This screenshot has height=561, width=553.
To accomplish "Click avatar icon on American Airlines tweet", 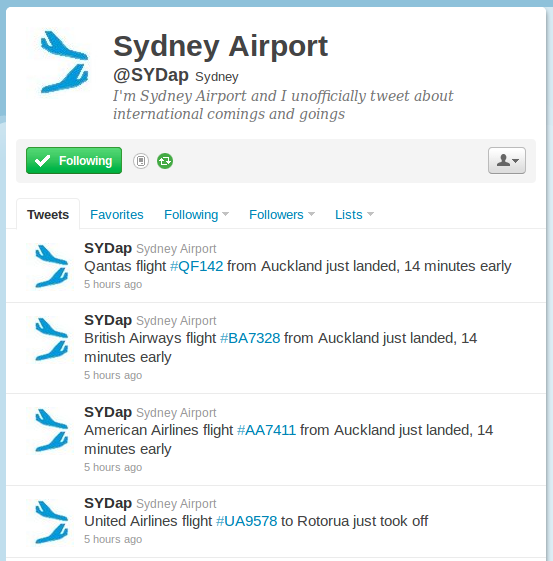I will (51, 430).
